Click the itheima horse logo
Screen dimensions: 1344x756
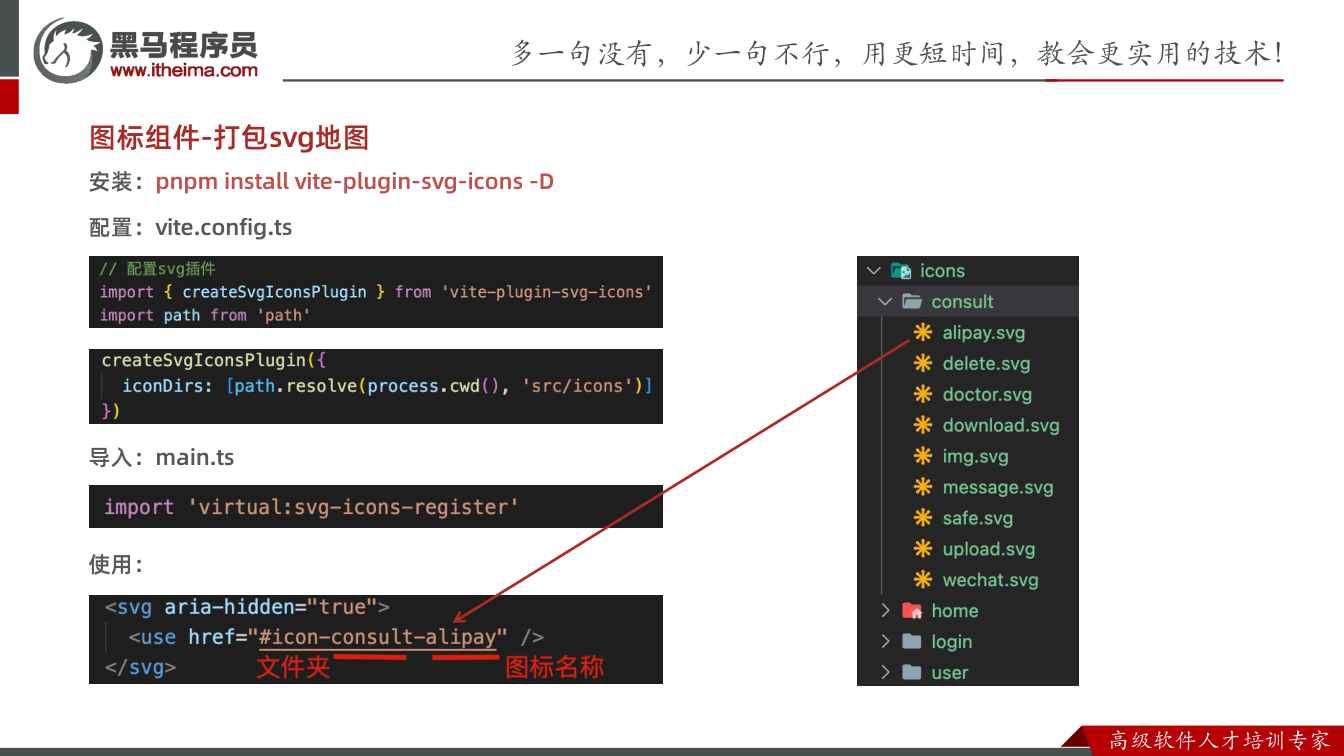coord(68,50)
